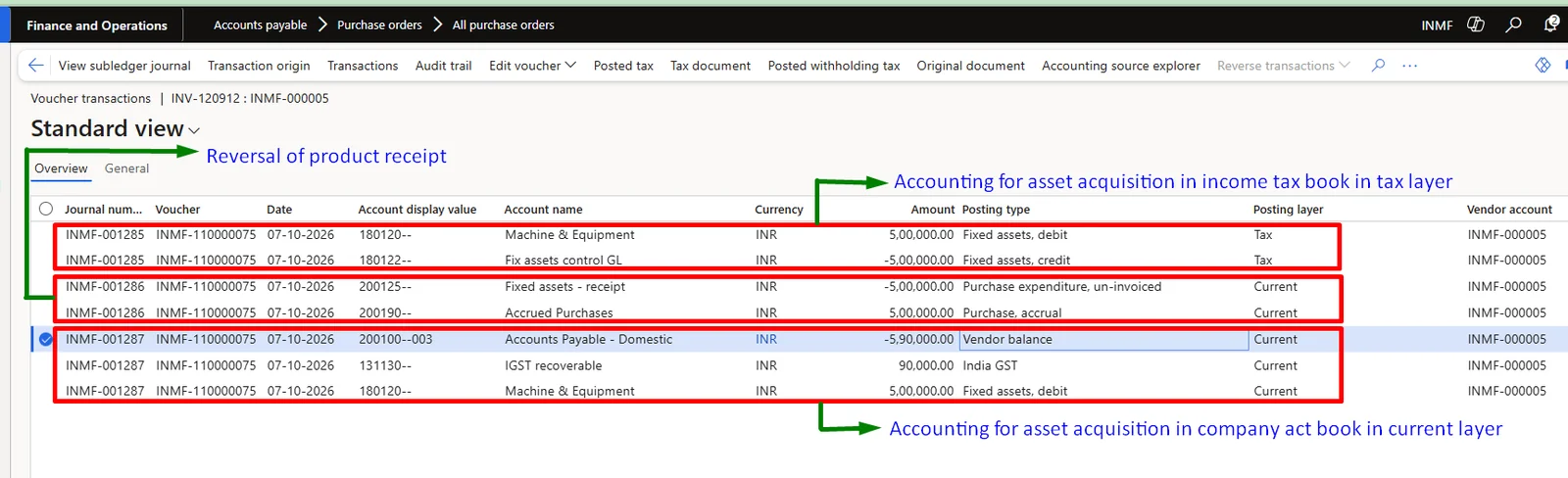Open notifications bell icon
Viewport: 1568px width, 478px height.
1550,24
